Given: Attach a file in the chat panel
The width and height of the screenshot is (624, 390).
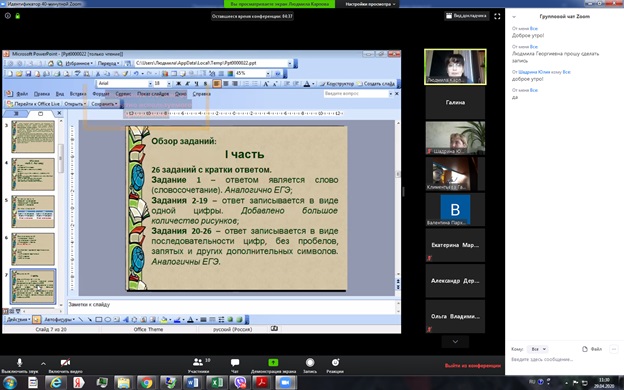Looking at the screenshot, I should [x=592, y=349].
